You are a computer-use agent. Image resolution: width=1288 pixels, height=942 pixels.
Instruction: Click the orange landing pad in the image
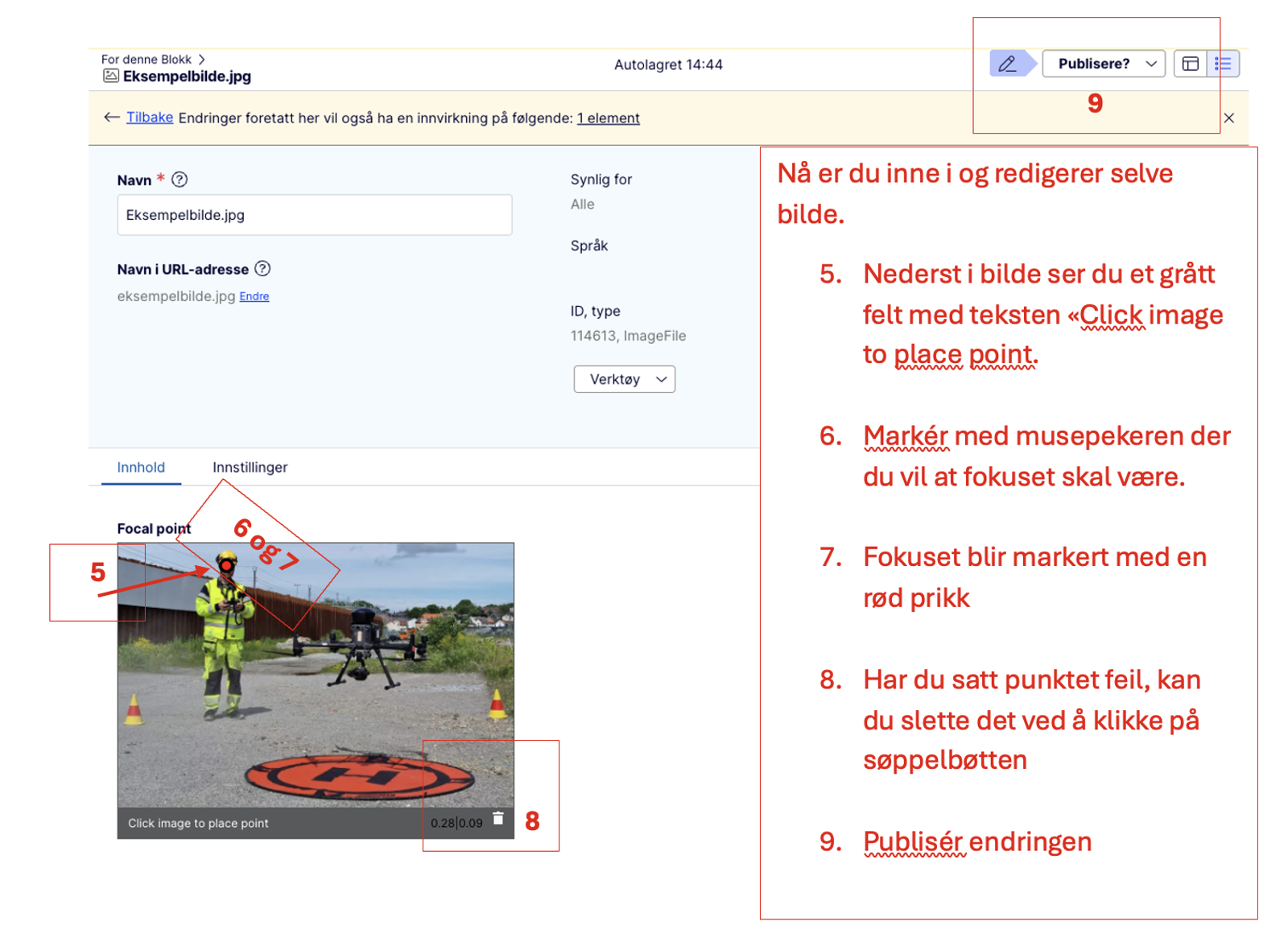click(358, 775)
